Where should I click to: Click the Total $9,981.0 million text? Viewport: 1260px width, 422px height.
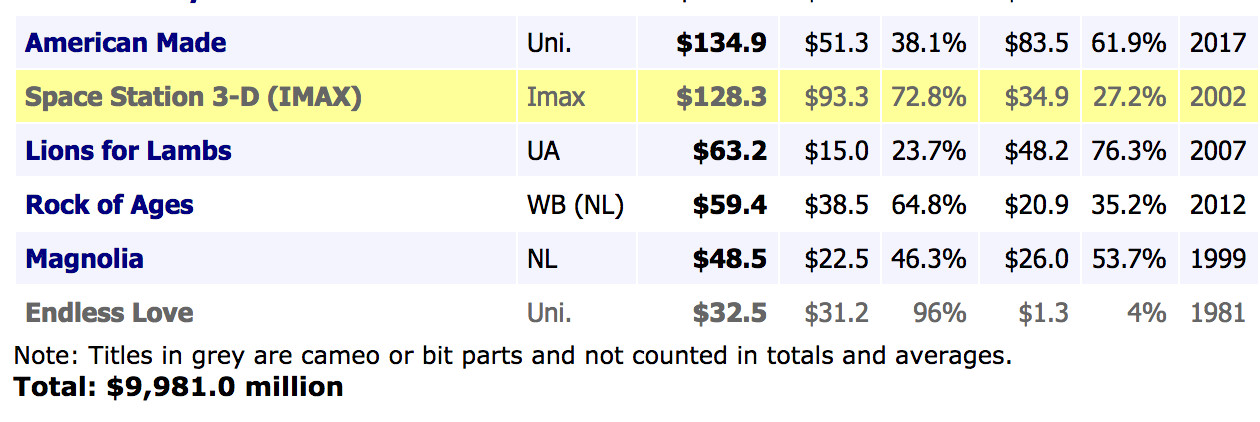[x=179, y=387]
